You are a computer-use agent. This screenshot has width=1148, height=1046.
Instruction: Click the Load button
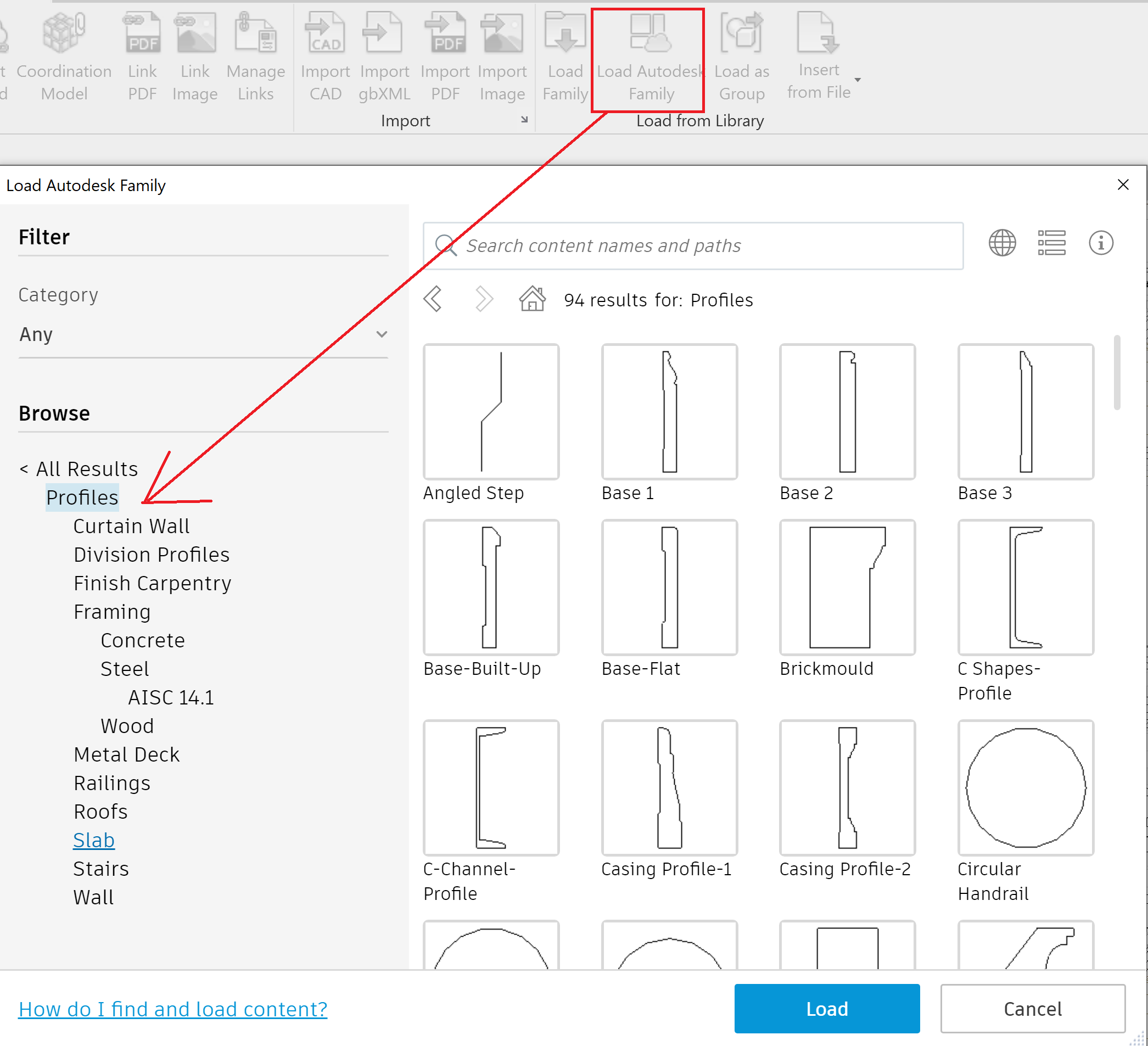(826, 1009)
